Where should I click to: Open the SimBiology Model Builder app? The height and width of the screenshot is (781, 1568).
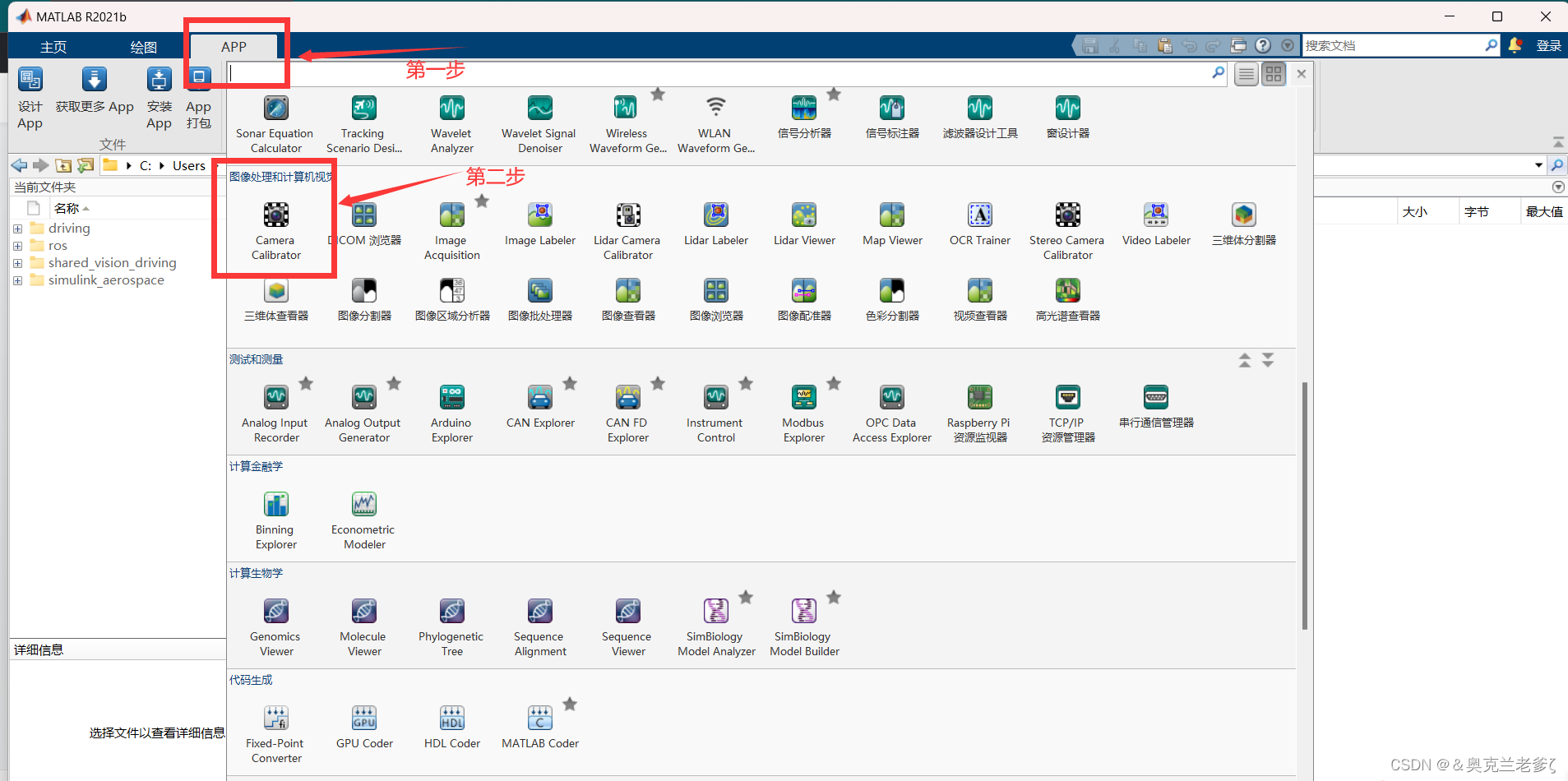804,627
